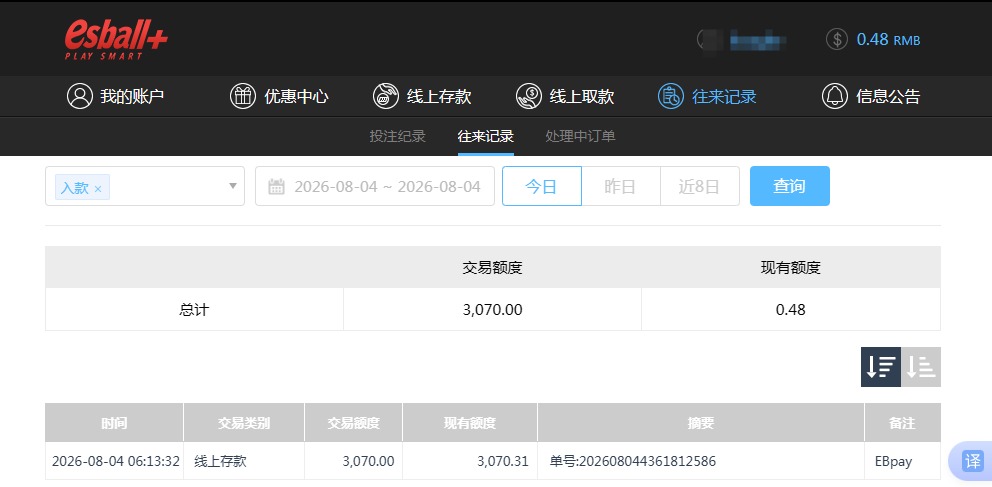Click the 现有额度 header in summary table
The image size is (992, 487).
point(791,268)
